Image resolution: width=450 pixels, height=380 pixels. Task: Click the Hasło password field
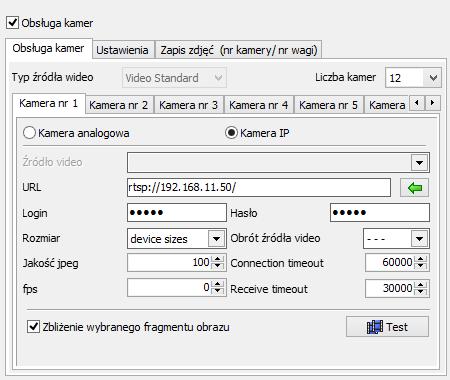tap(380, 213)
